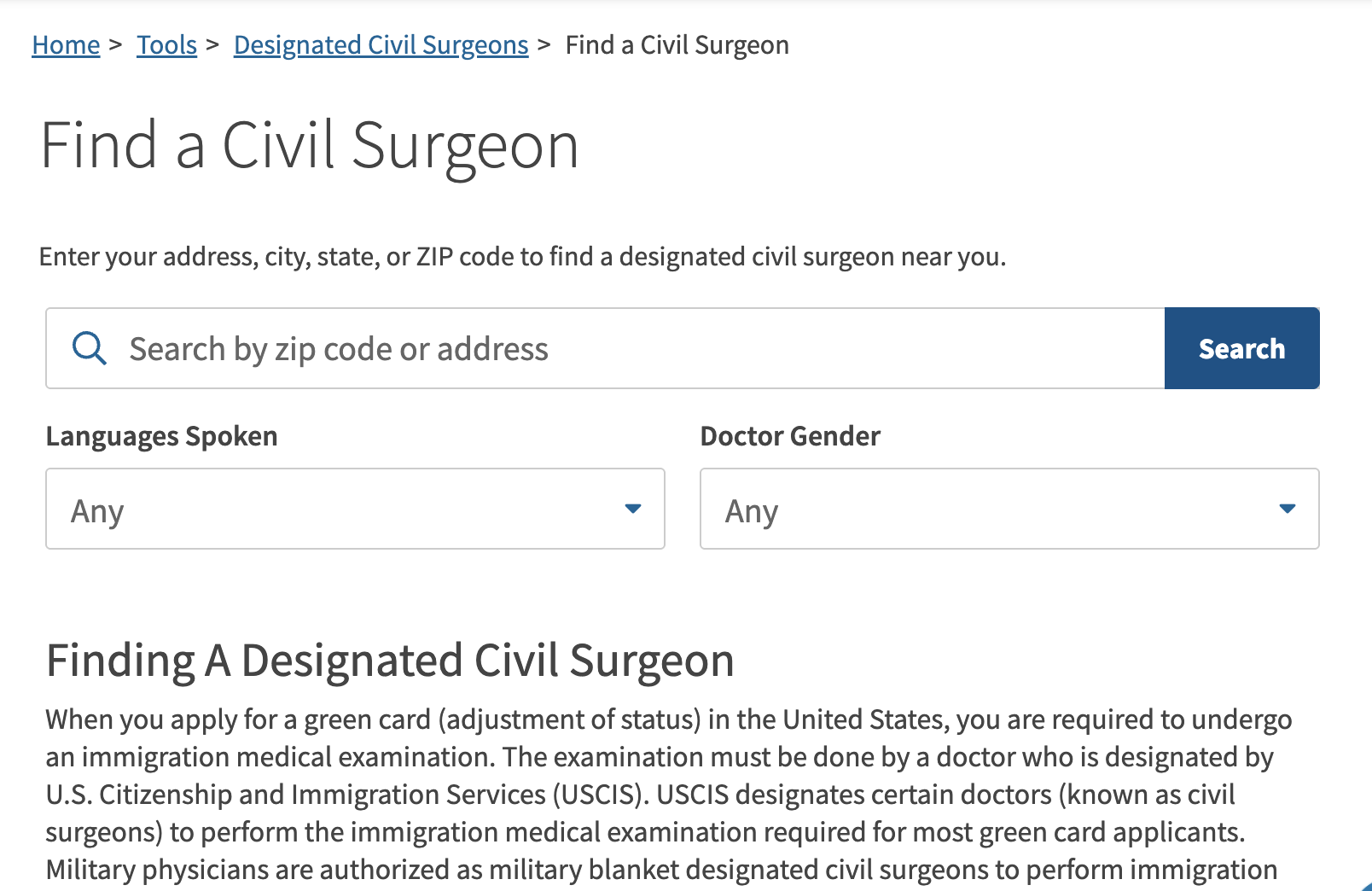The width and height of the screenshot is (1372, 891).
Task: Click the Finding A Designated Civil Surgeon heading
Action: 390,661
